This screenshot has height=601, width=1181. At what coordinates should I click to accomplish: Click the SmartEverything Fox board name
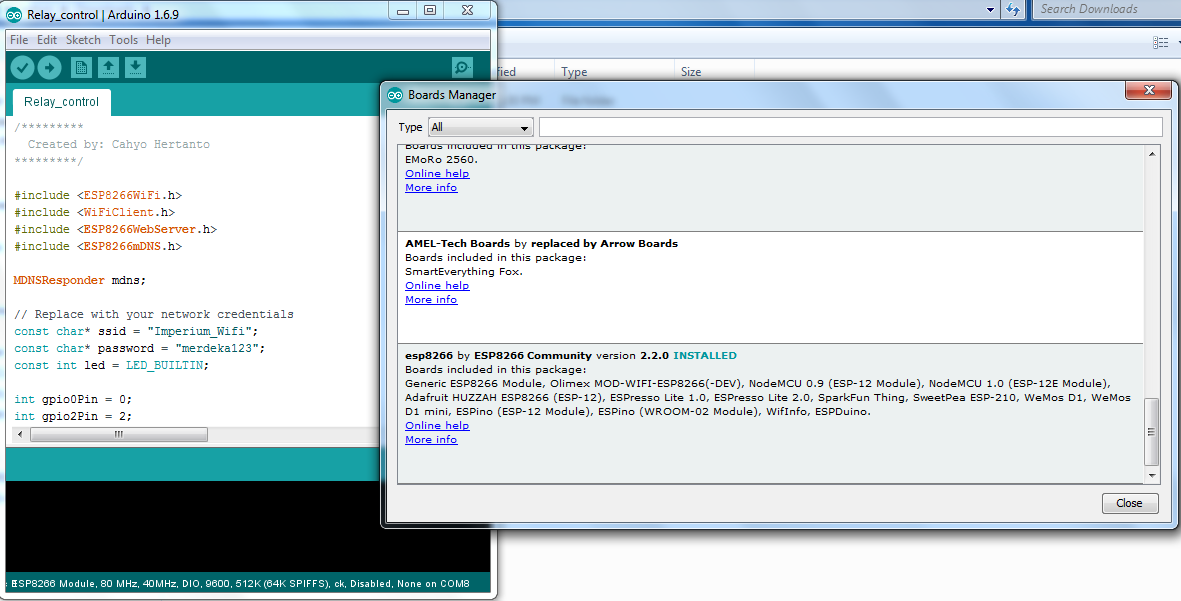[x=462, y=272]
